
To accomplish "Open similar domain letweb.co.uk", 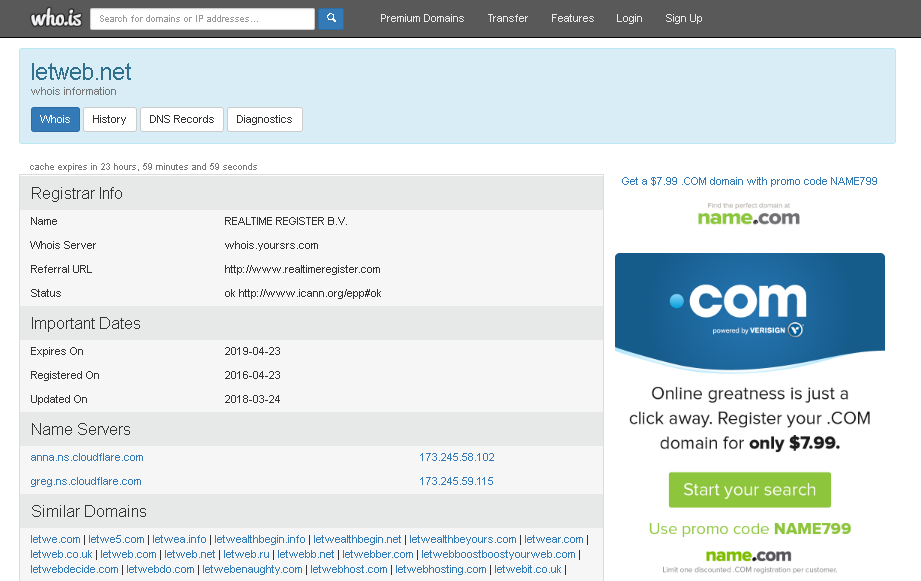I will click(61, 555).
